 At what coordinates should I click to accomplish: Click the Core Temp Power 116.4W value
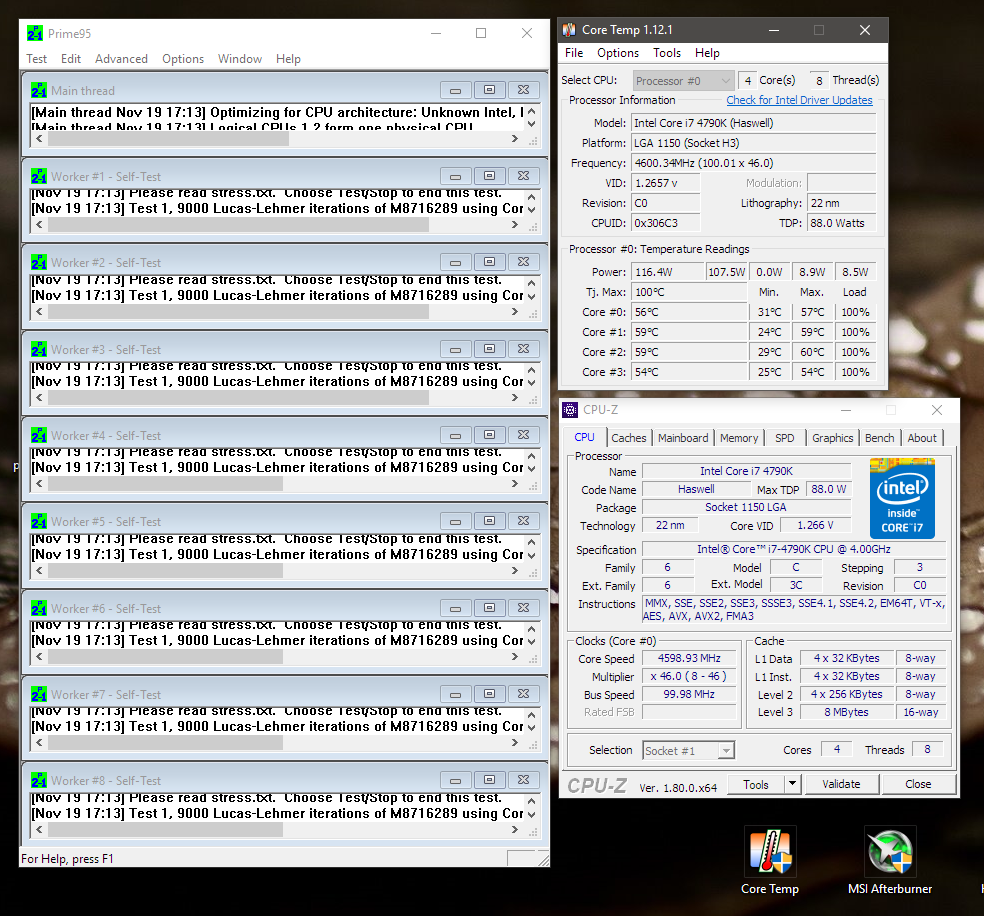(668, 272)
